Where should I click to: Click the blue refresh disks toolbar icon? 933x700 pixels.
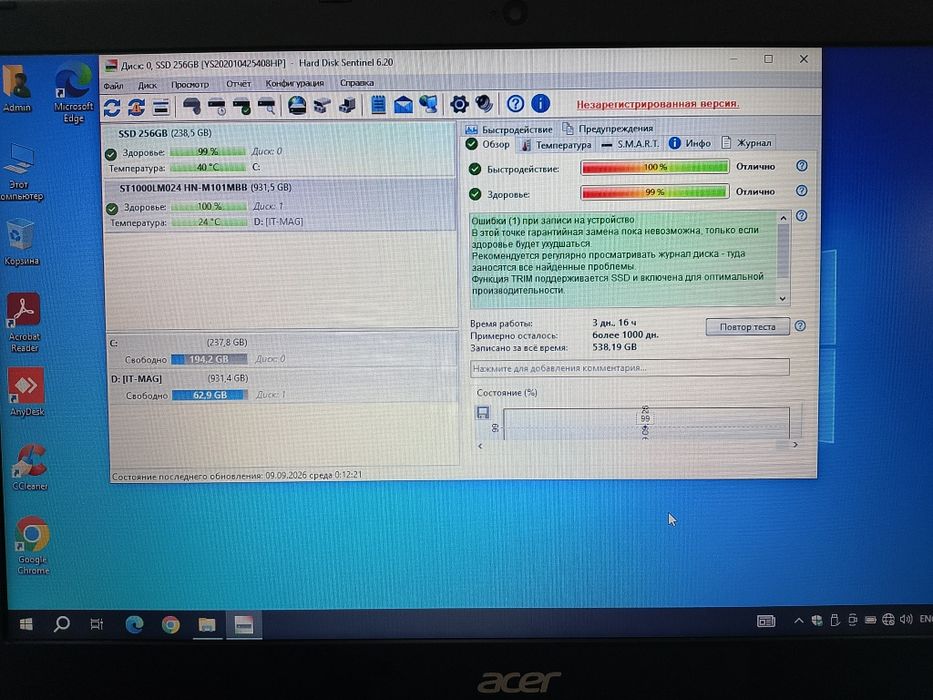click(x=112, y=107)
